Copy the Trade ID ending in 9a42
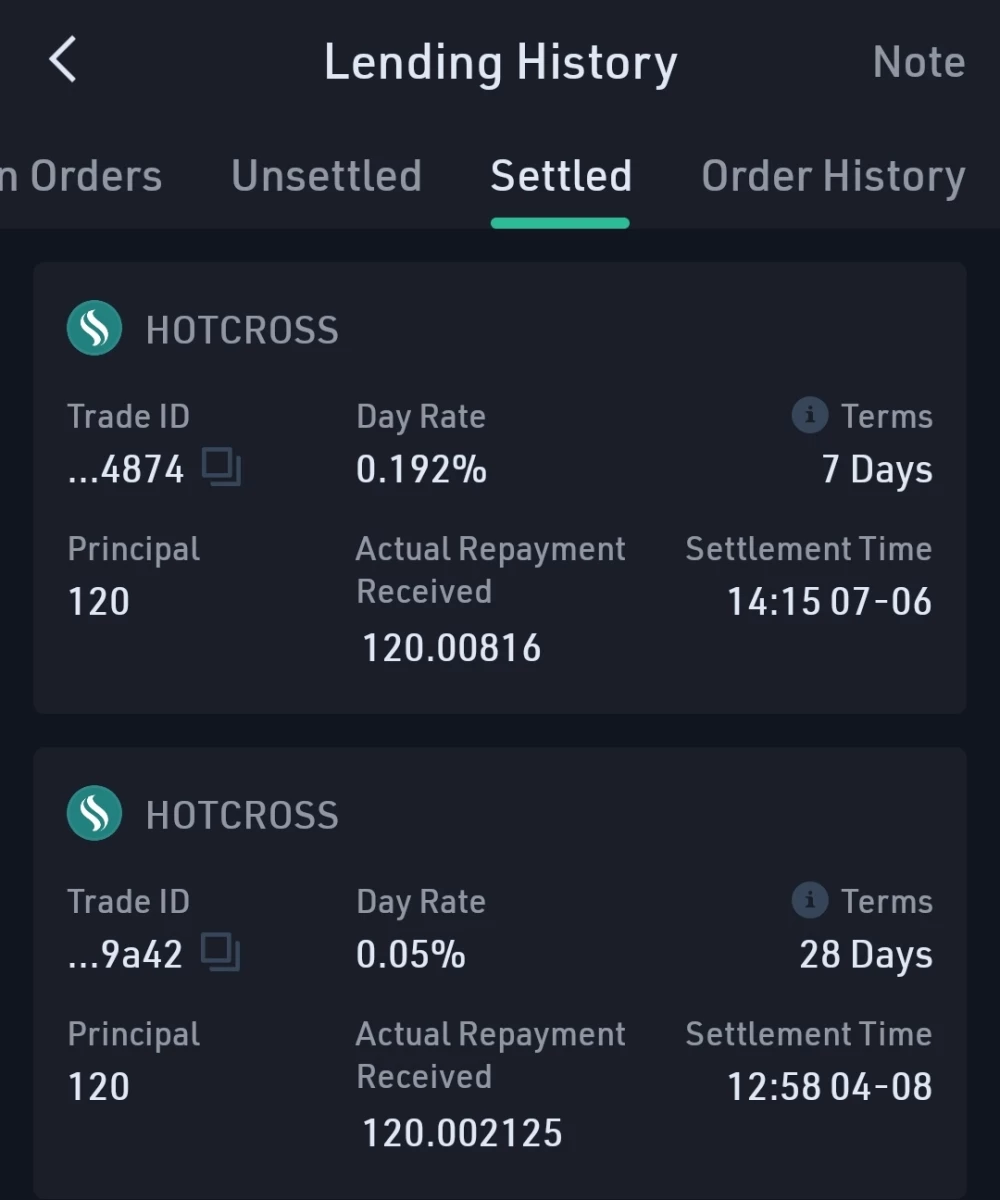Image resolution: width=1000 pixels, height=1200 pixels. coord(221,953)
